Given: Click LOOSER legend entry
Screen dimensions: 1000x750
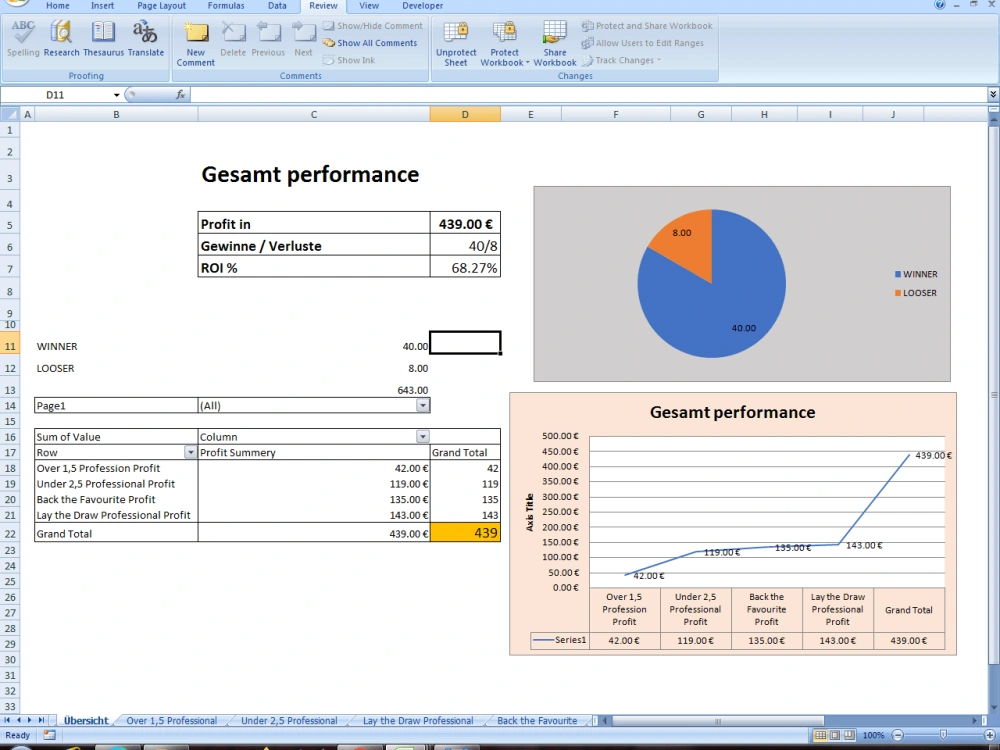Looking at the screenshot, I should point(915,293).
